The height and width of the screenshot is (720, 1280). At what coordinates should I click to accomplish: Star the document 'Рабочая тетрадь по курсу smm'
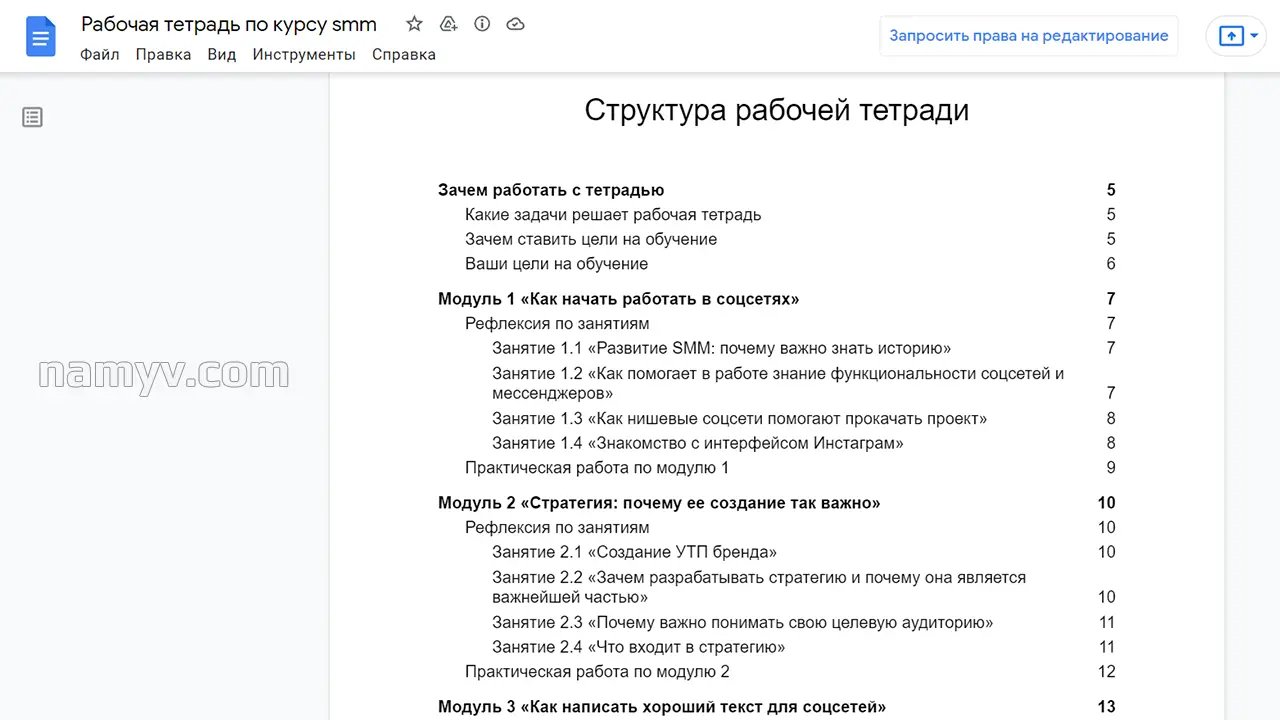pyautogui.click(x=413, y=23)
